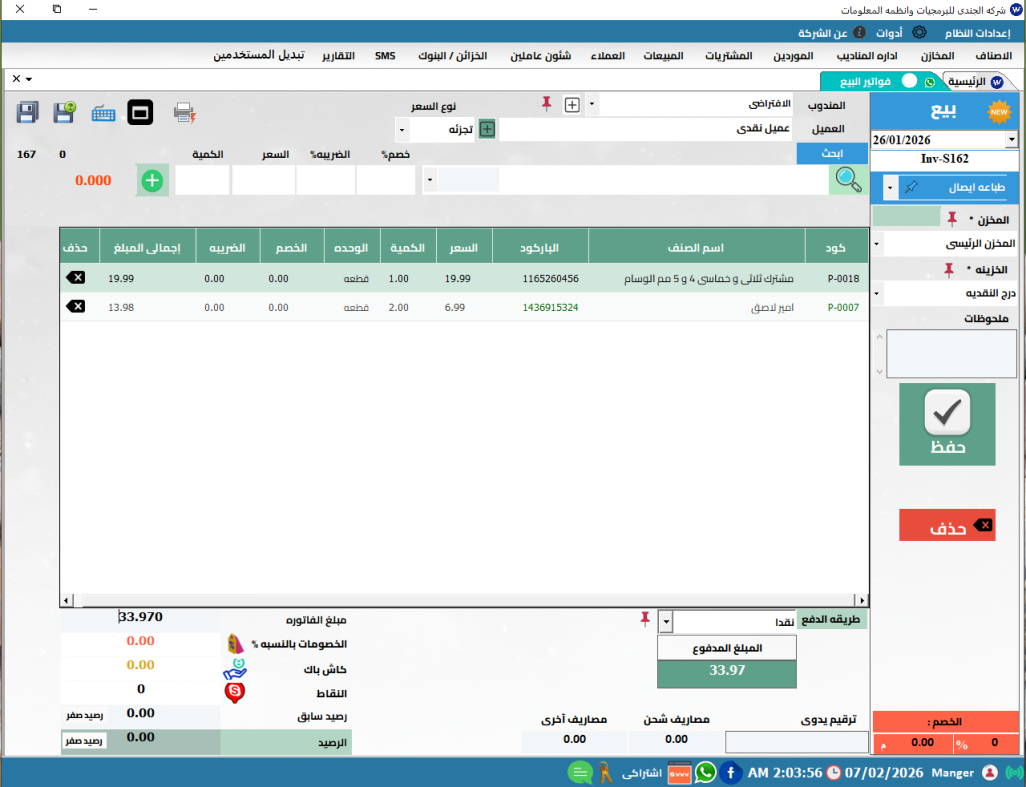Open the on-screen keyboard icon
Screen dimensions: 1026x787
coord(103,113)
